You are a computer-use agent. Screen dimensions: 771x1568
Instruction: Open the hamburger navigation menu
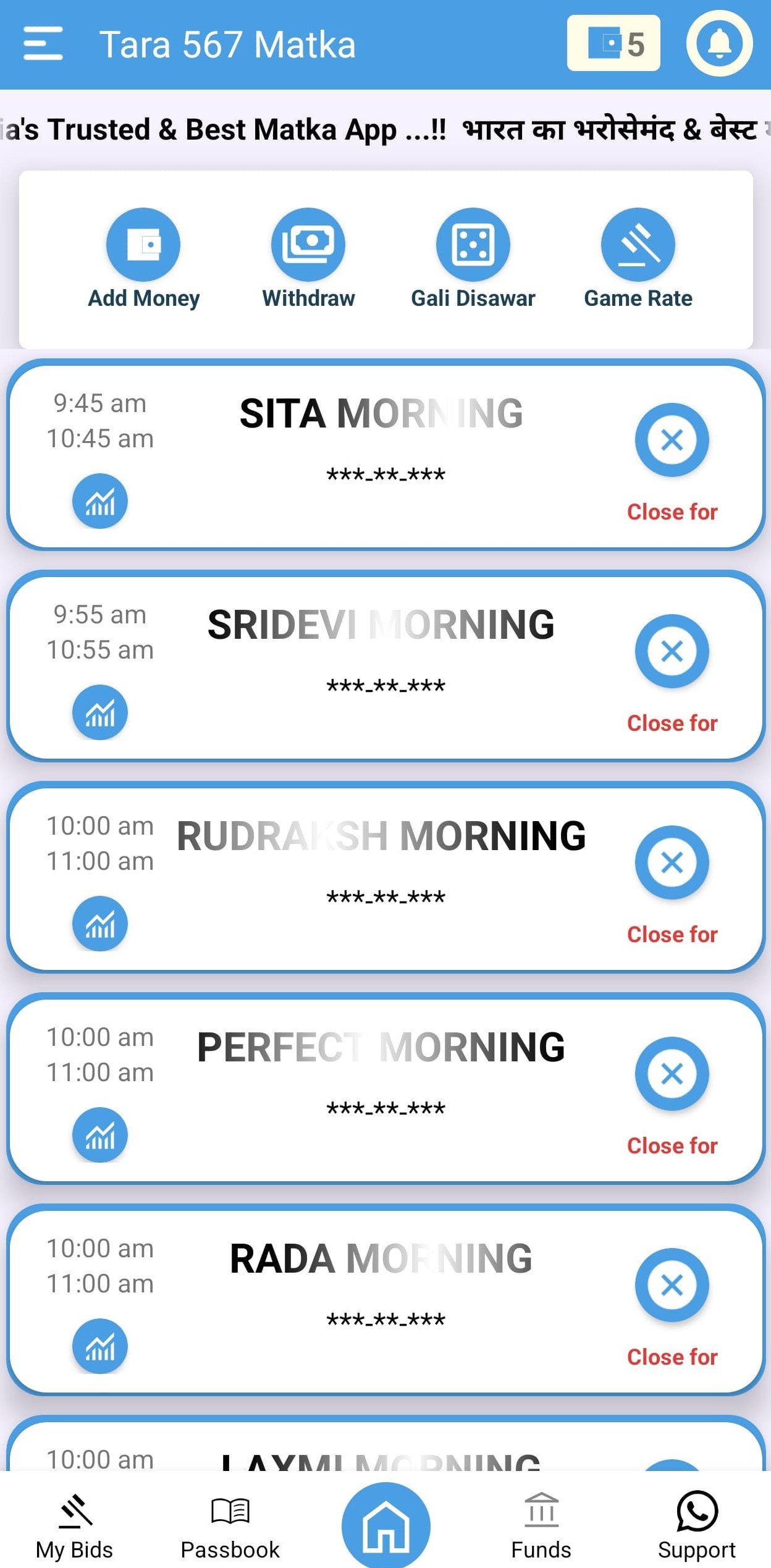point(43,44)
